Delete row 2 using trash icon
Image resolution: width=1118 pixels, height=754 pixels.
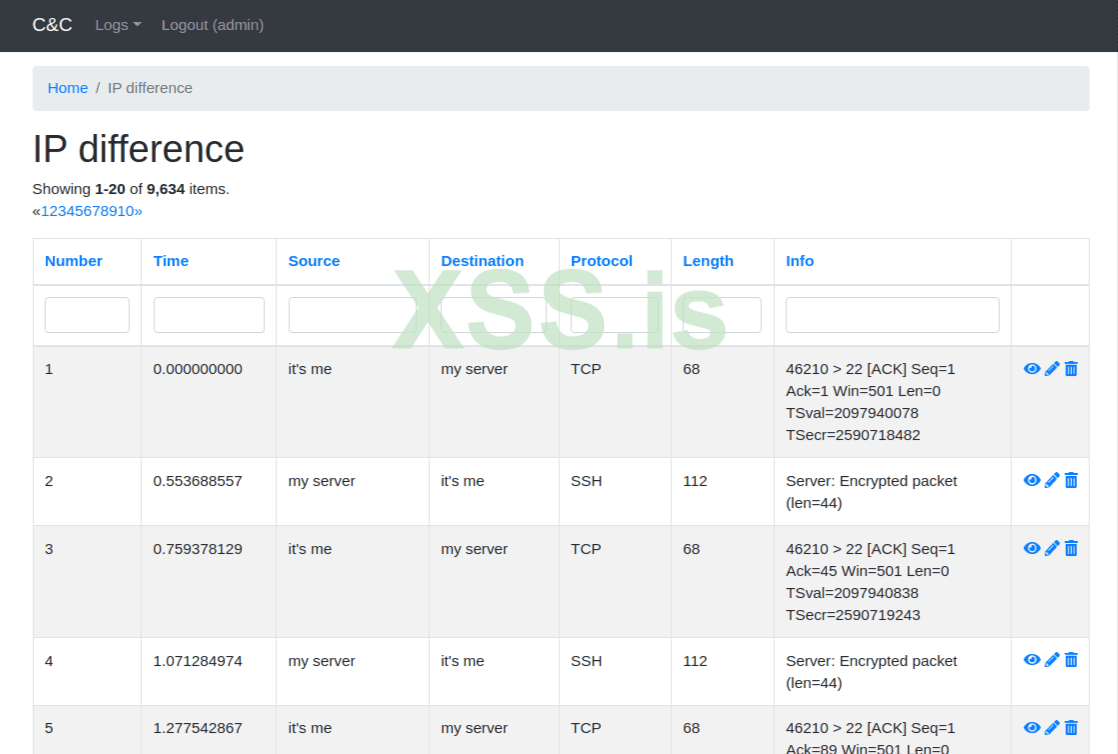pos(1071,481)
